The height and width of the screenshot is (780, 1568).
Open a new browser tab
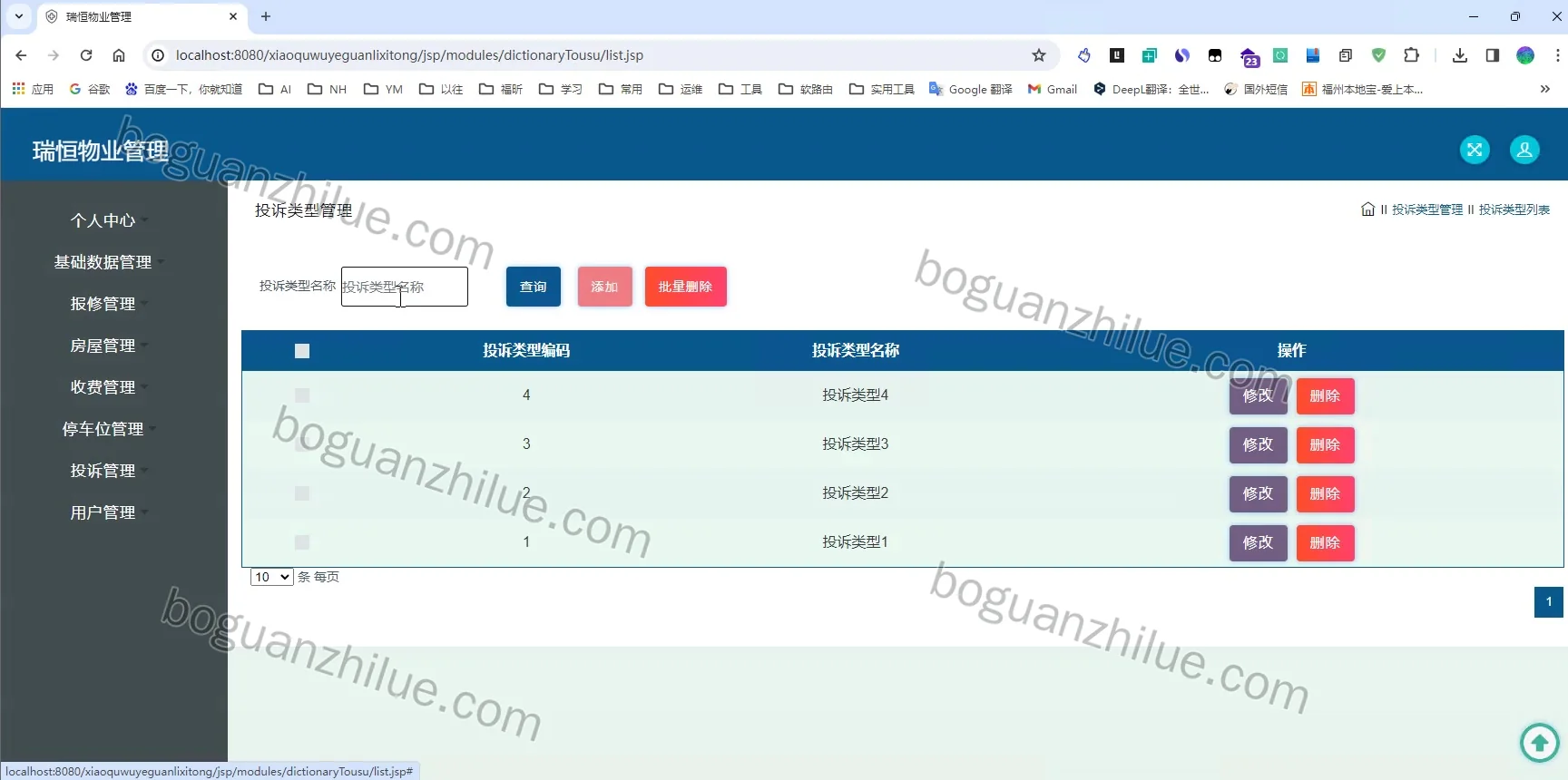click(x=266, y=16)
